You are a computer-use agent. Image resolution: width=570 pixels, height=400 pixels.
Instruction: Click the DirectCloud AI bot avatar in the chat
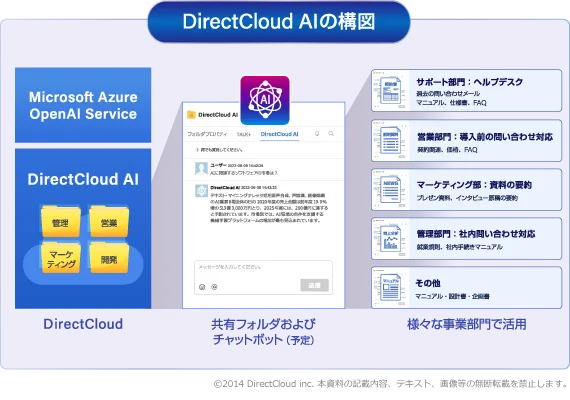click(x=201, y=191)
